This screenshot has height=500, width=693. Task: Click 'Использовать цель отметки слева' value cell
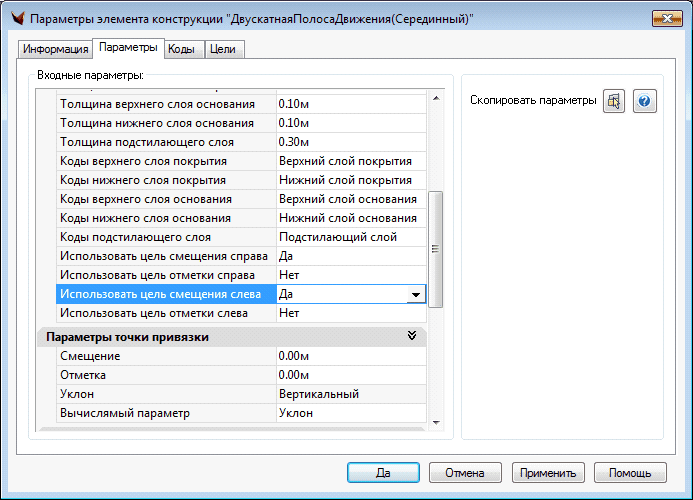coord(350,313)
